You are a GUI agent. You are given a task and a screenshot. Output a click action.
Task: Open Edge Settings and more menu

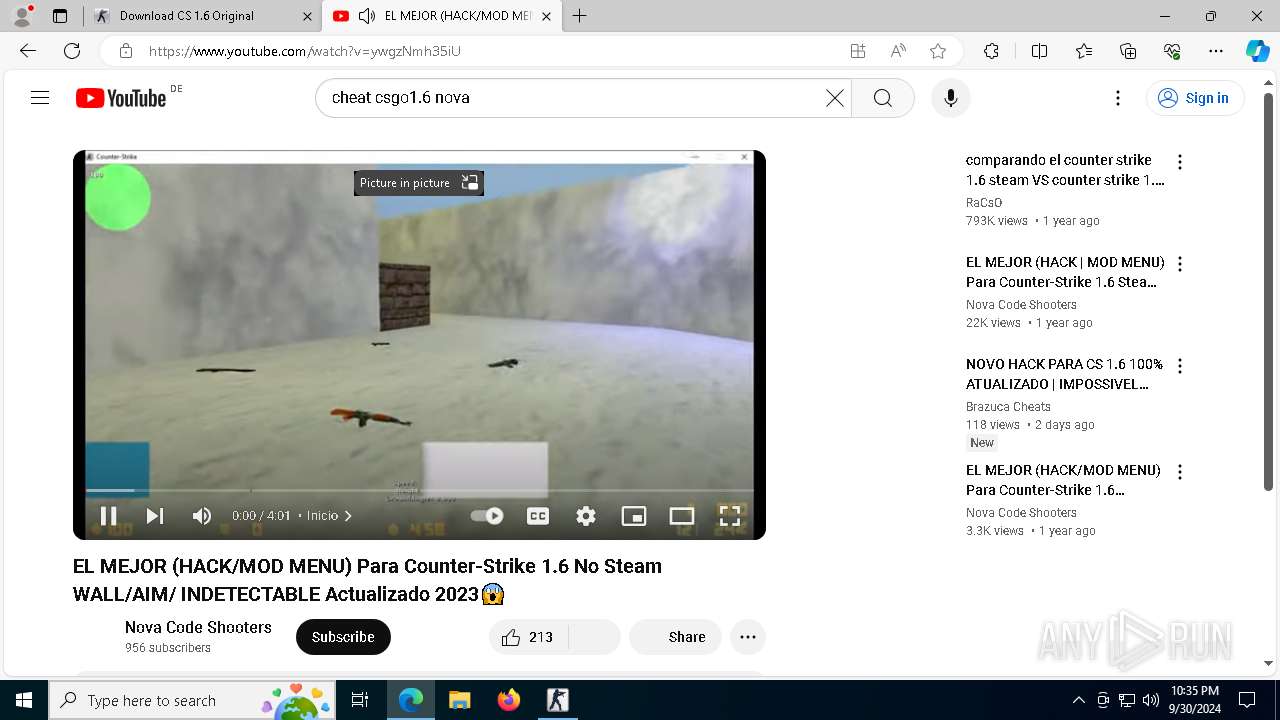click(x=1216, y=51)
